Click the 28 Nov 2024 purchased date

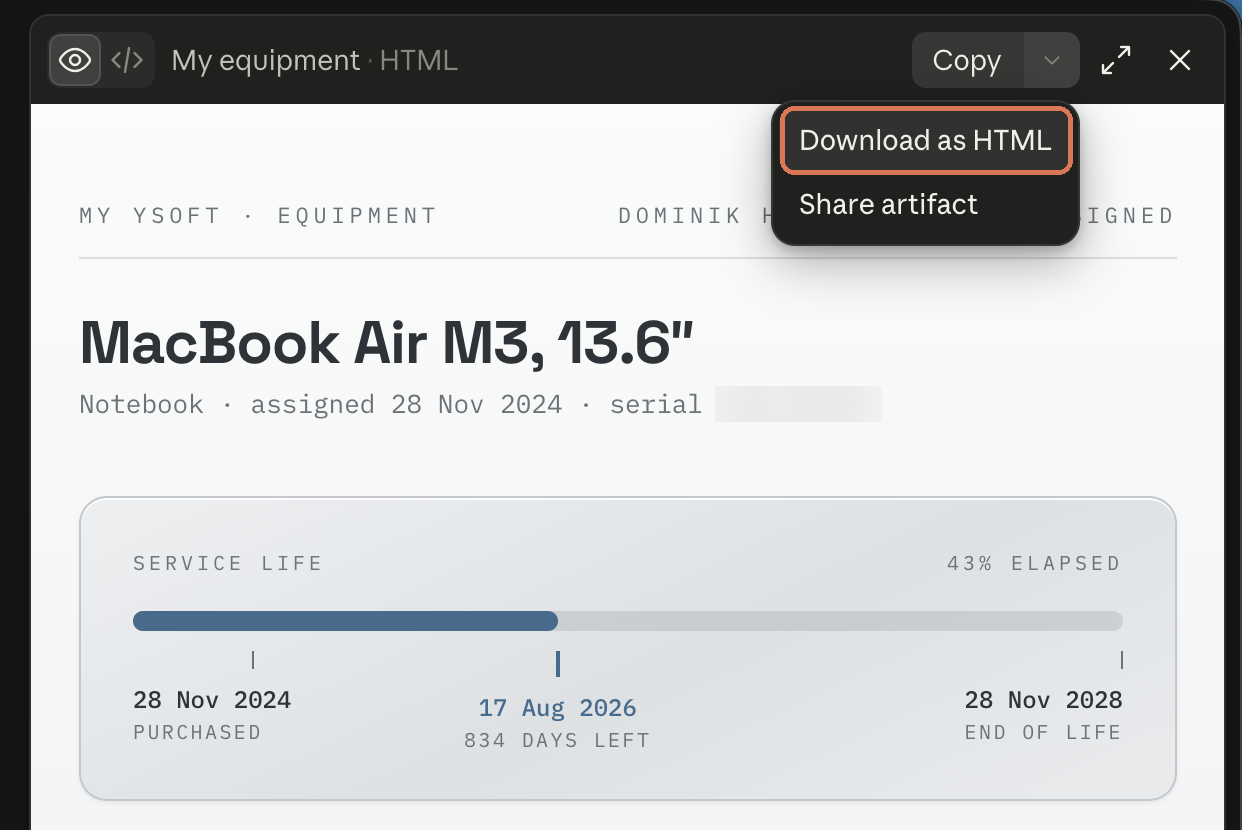212,699
